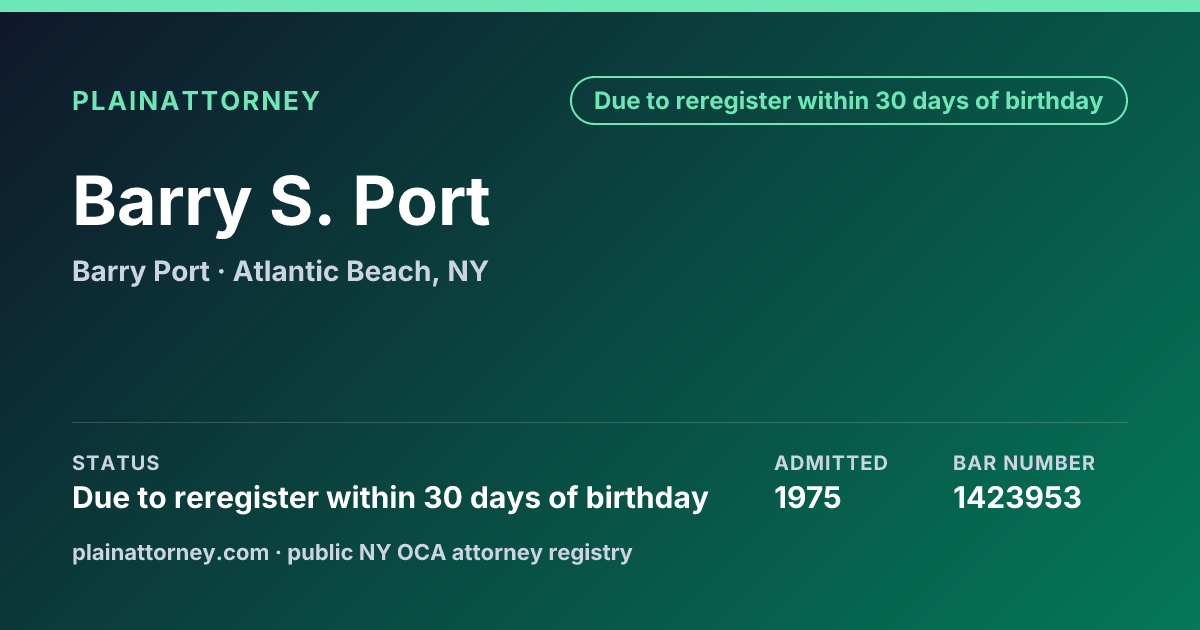Select the reregister status pill badge at top

[849, 101]
